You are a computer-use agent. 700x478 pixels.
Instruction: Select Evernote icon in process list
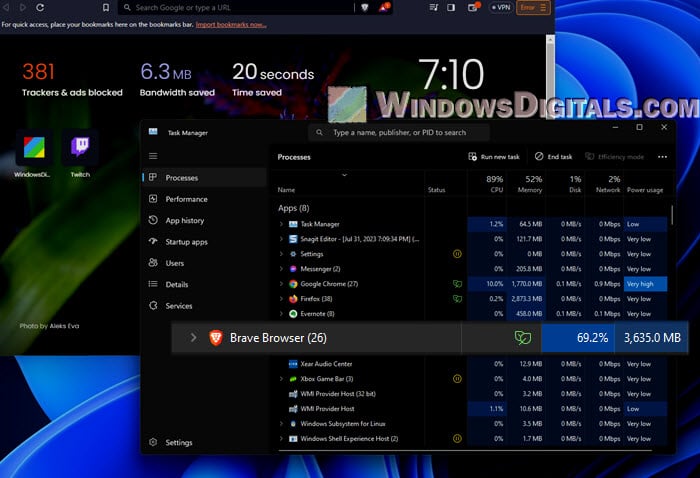click(293, 314)
